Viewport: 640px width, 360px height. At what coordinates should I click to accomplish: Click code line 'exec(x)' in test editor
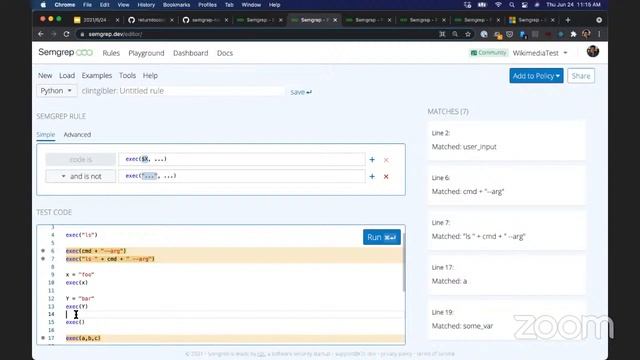click(77, 282)
